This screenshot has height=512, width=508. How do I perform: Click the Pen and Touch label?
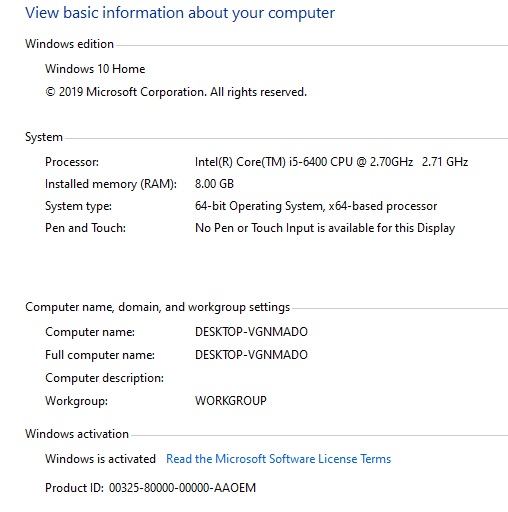coord(85,228)
